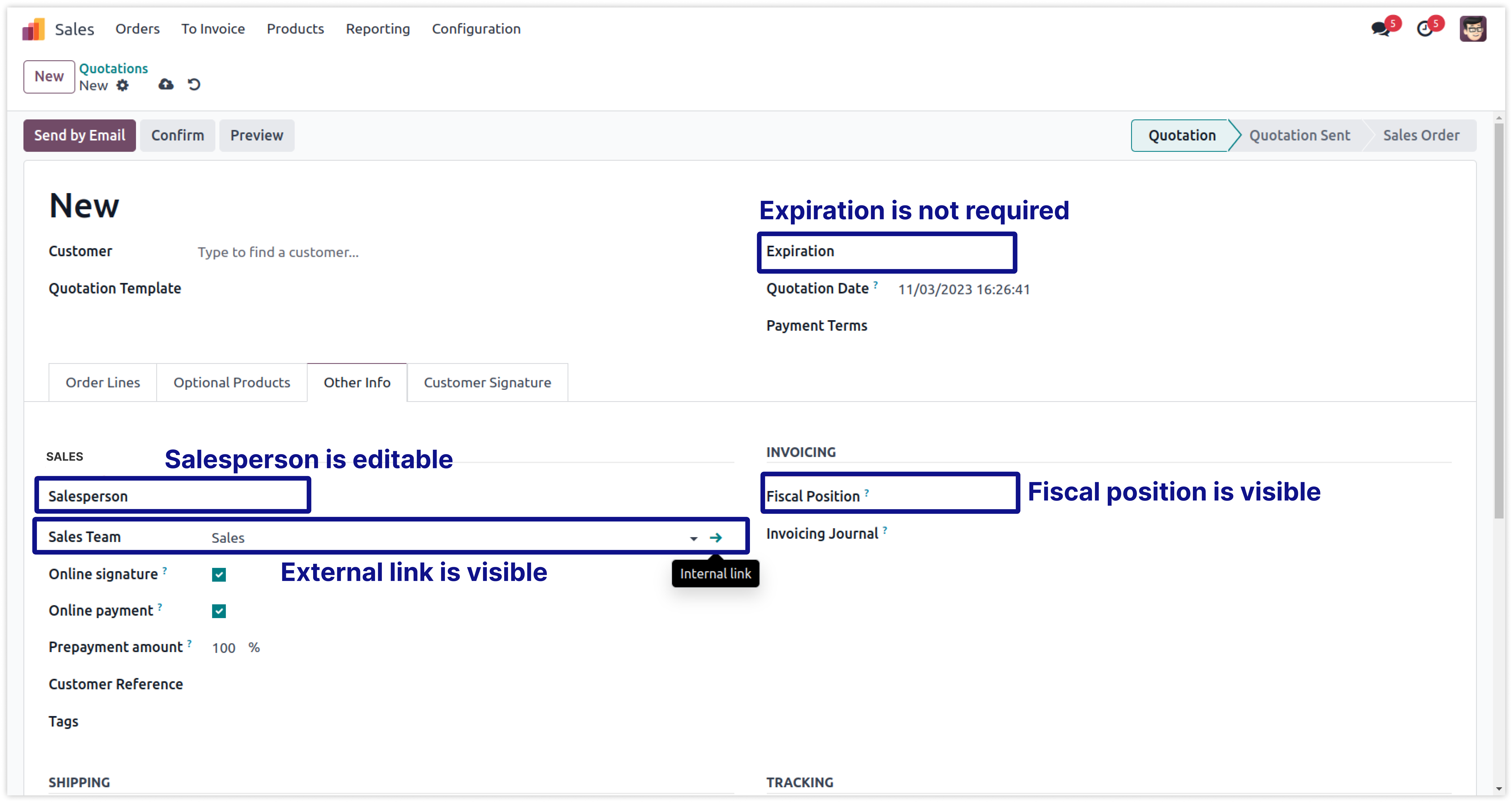Toggle the Online signature checkbox
The width and height of the screenshot is (1512, 804).
click(x=219, y=575)
